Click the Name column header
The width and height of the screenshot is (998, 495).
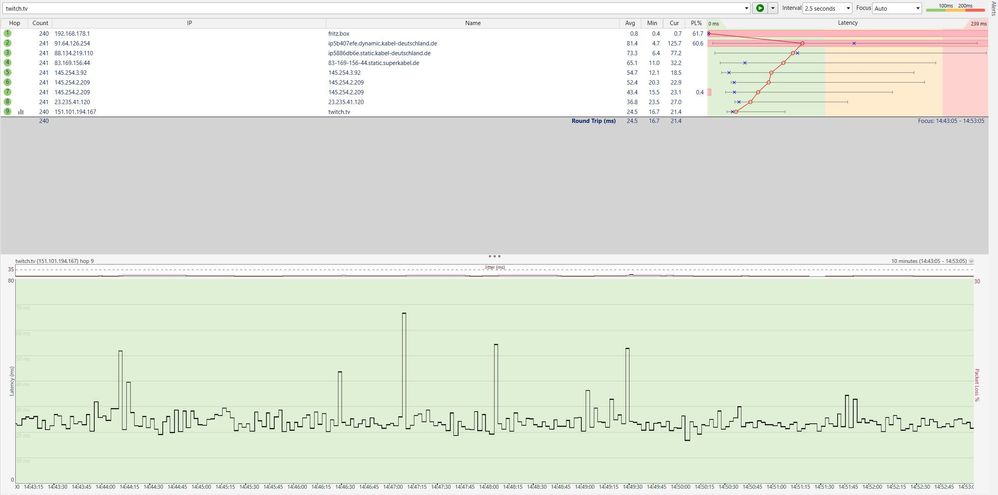tap(473, 23)
